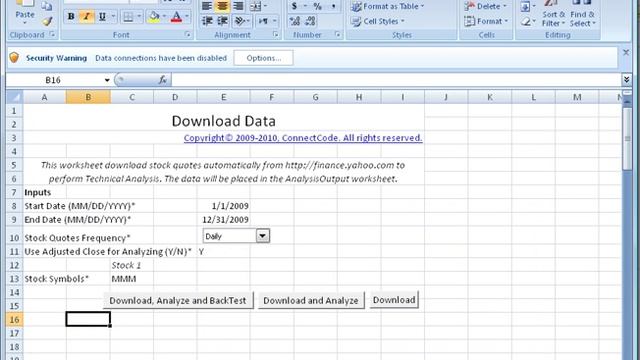Apply Comma Style format
This screenshot has height=360, width=640.
tap(333, 6)
